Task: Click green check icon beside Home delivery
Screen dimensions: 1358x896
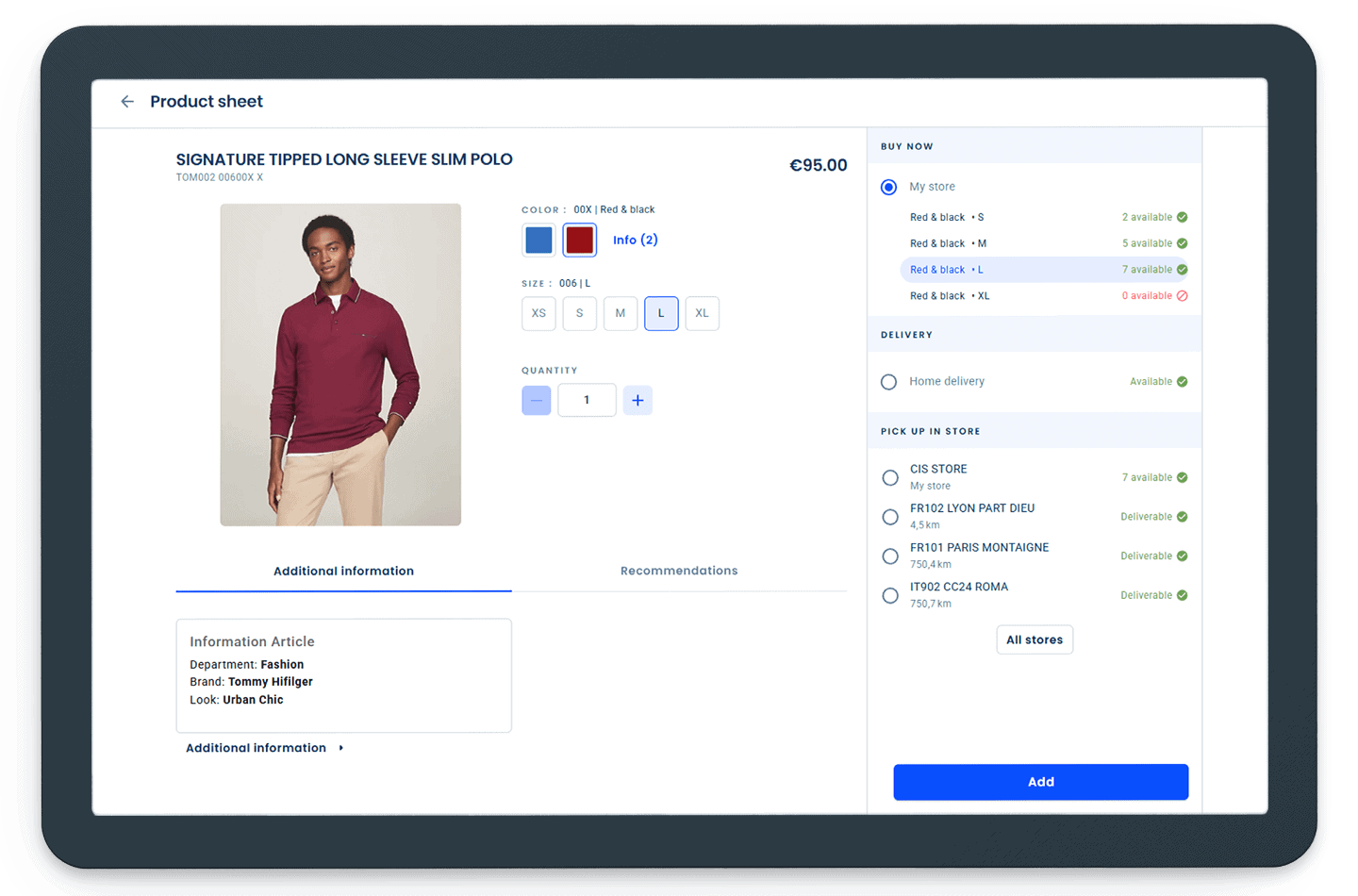Action: click(x=1182, y=382)
